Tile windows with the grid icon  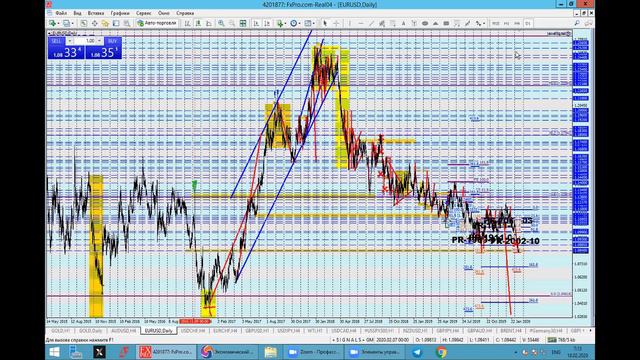click(x=243, y=23)
